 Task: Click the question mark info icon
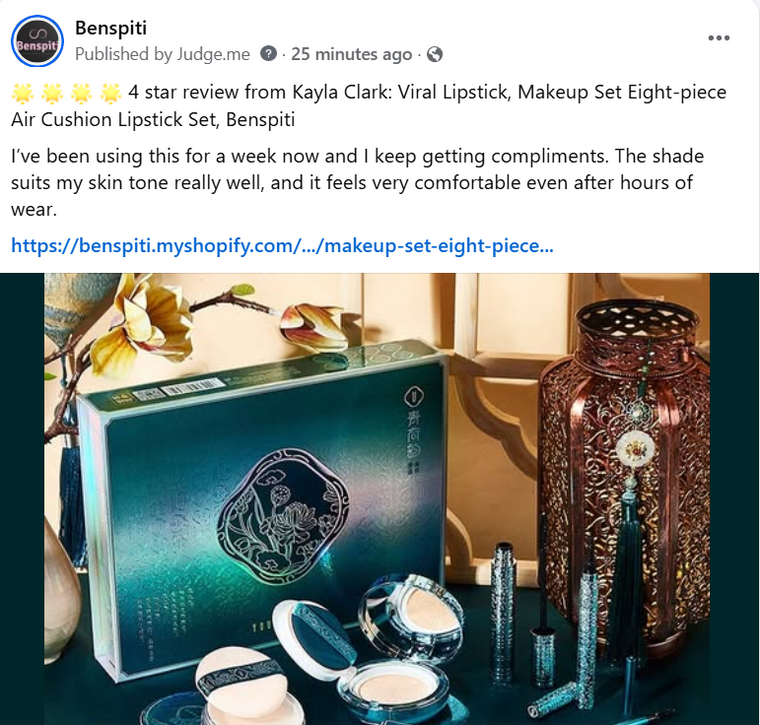(x=269, y=53)
